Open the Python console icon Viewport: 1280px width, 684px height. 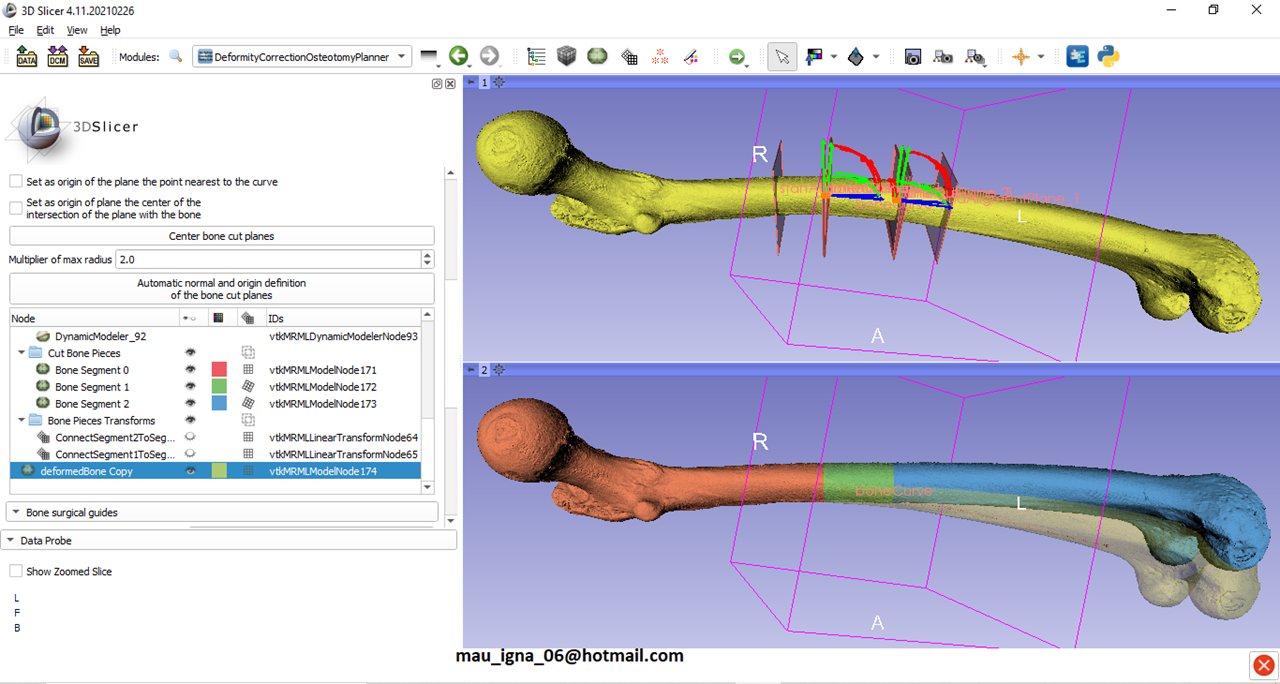(x=1108, y=57)
